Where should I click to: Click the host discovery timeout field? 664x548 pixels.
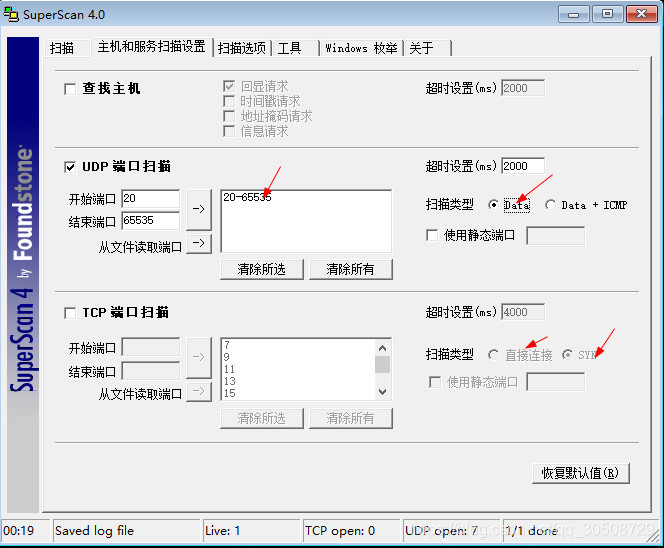[523, 88]
